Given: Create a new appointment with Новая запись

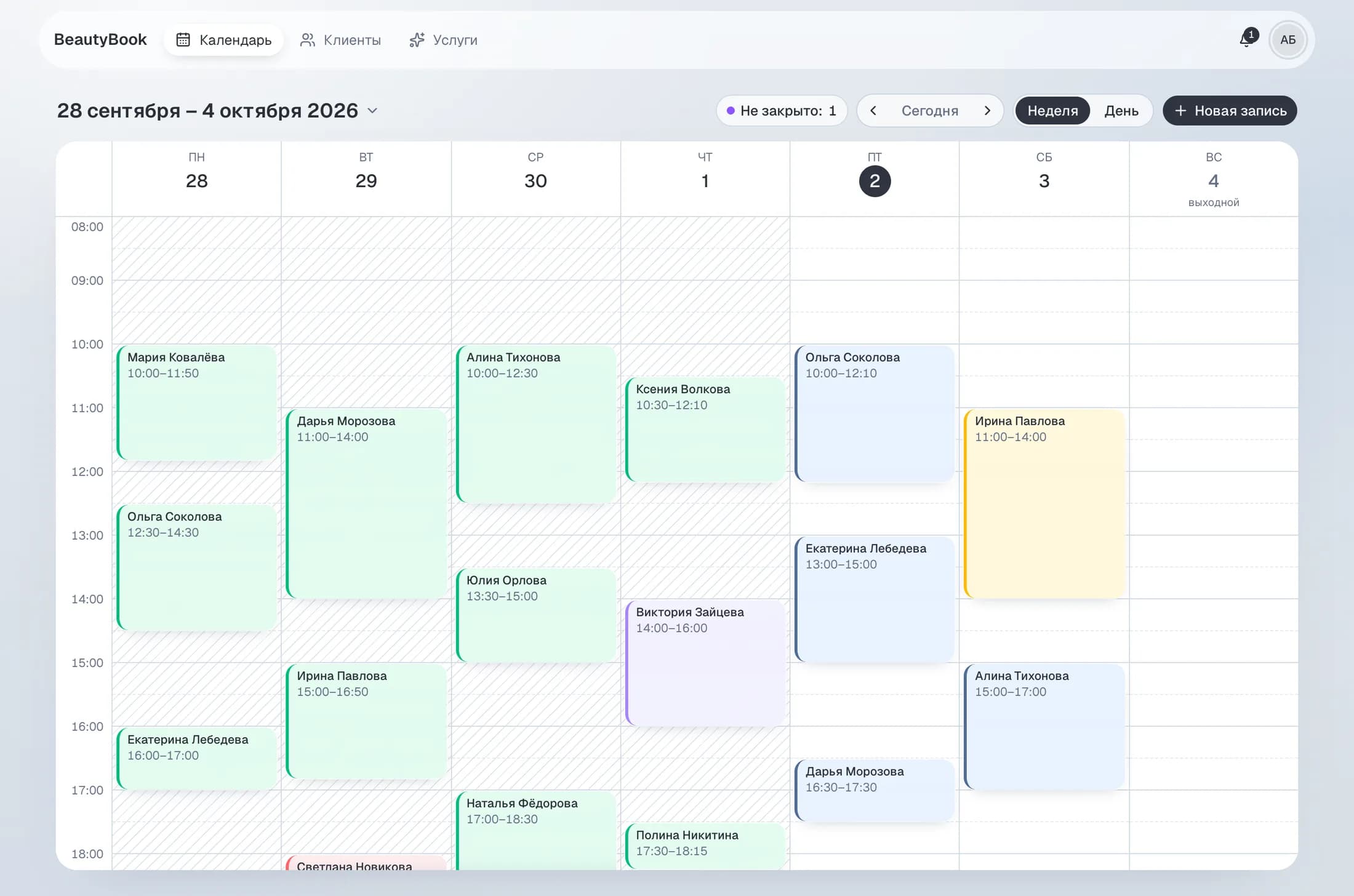Looking at the screenshot, I should point(1230,111).
